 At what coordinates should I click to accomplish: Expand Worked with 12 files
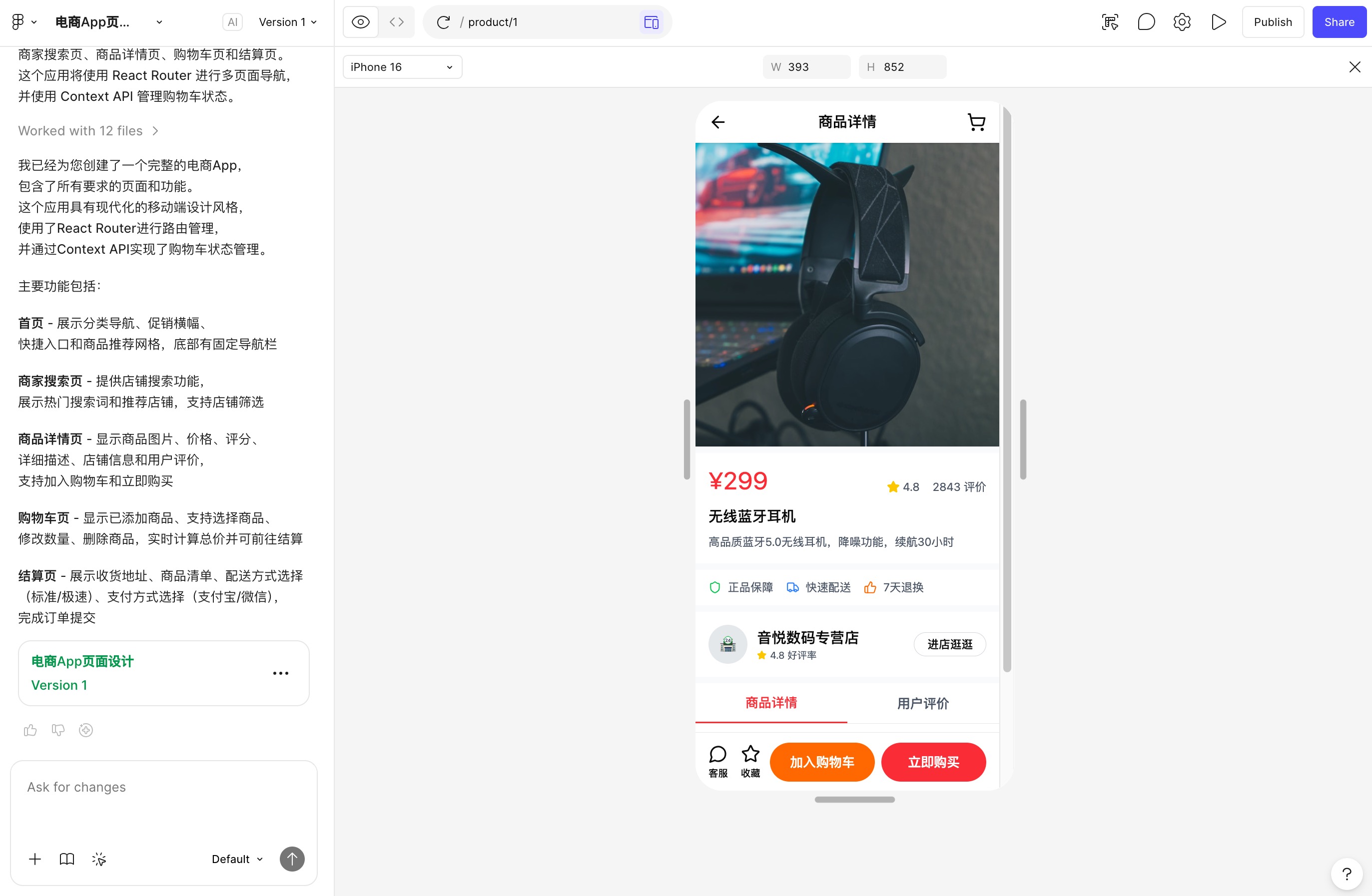click(x=88, y=131)
